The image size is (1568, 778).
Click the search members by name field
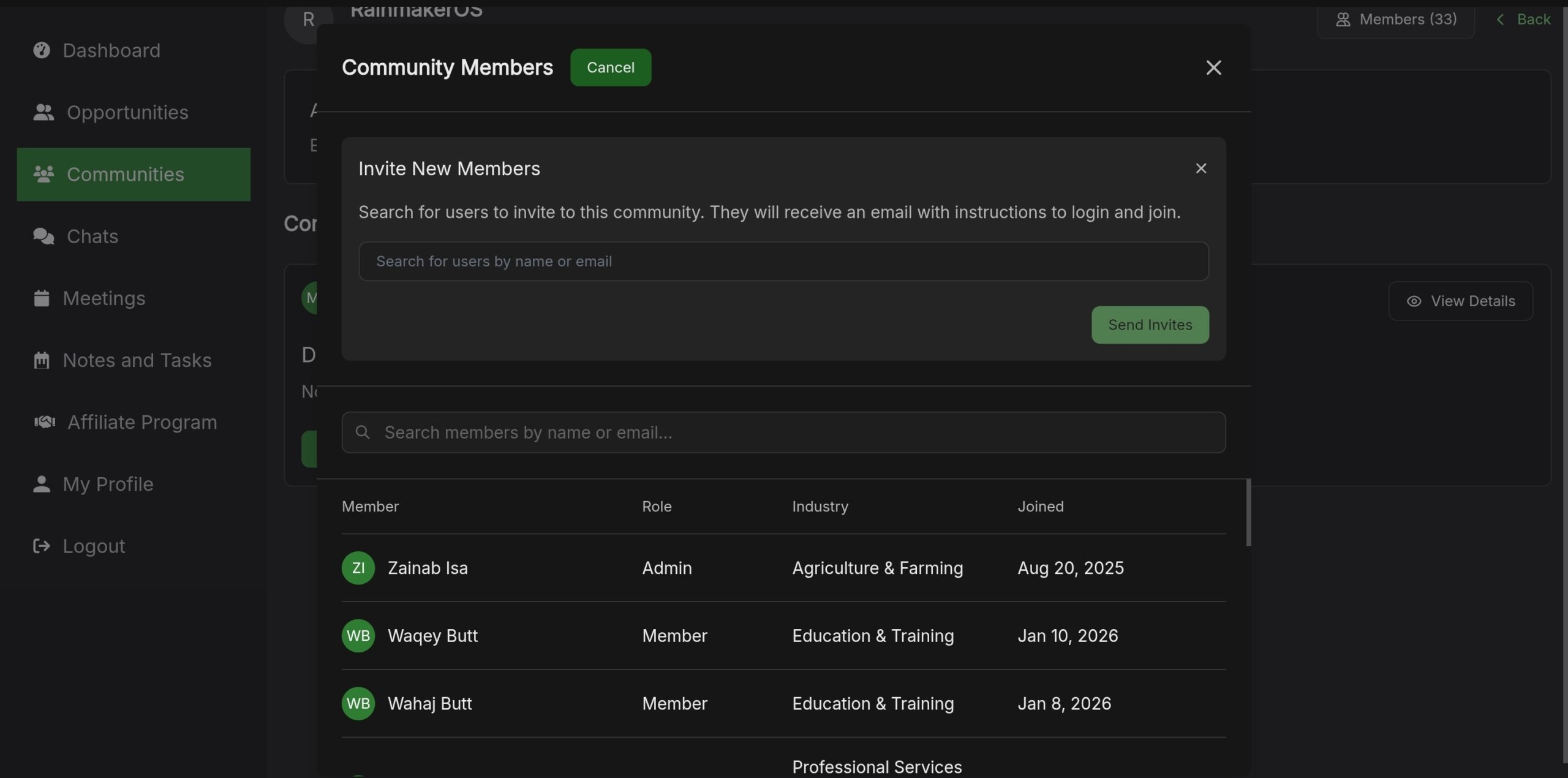(796, 432)
